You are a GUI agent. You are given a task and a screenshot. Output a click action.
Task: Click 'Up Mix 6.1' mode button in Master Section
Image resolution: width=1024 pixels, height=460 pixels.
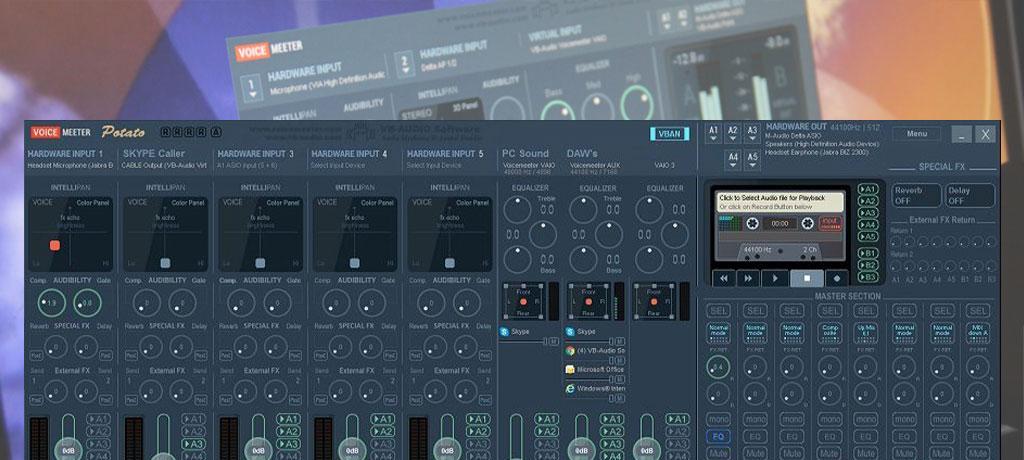pyautogui.click(x=867, y=333)
